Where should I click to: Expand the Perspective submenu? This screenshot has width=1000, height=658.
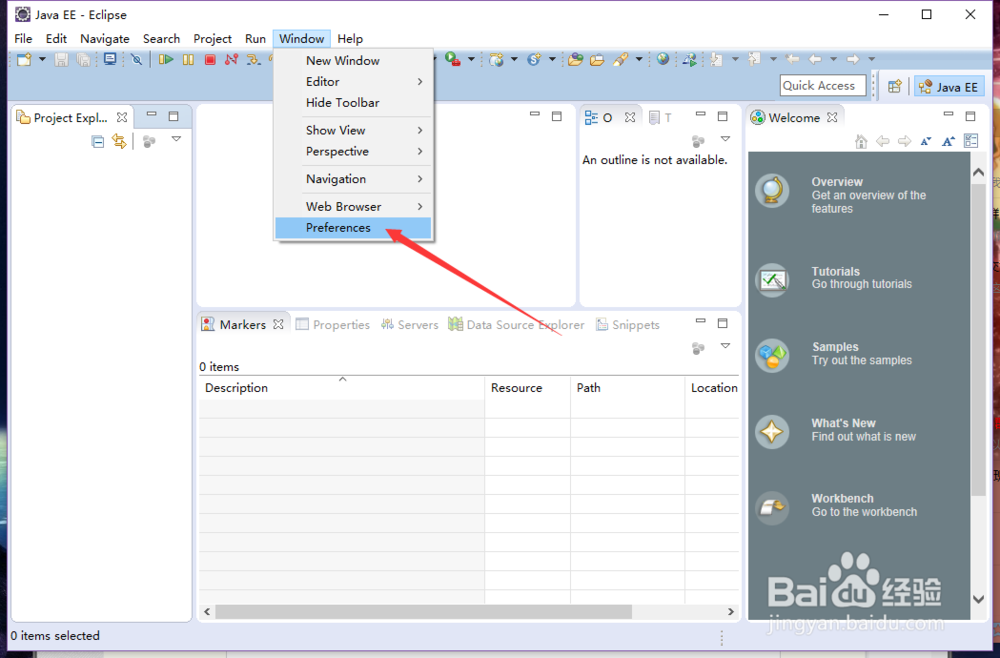[353, 151]
